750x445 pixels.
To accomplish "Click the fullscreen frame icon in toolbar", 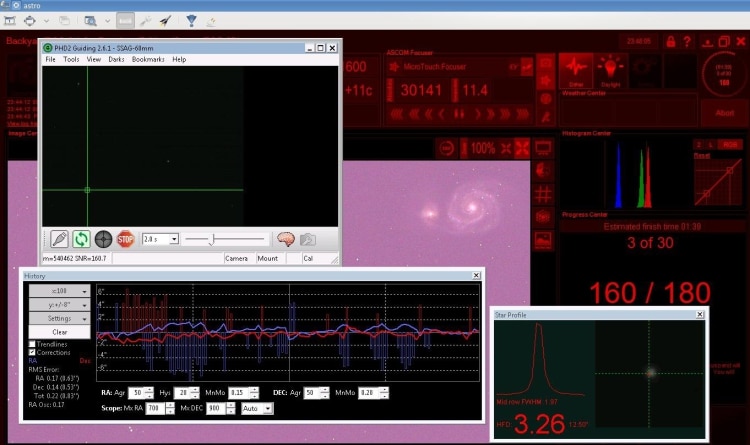I will pyautogui.click(x=10, y=21).
